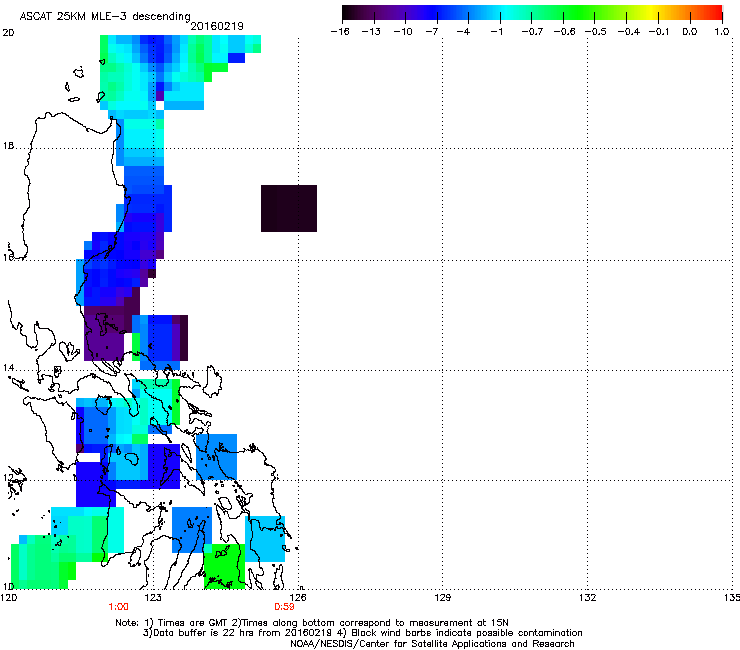
Task: Click the longitude label 120 on the bottom axis
Action: pos(8,598)
